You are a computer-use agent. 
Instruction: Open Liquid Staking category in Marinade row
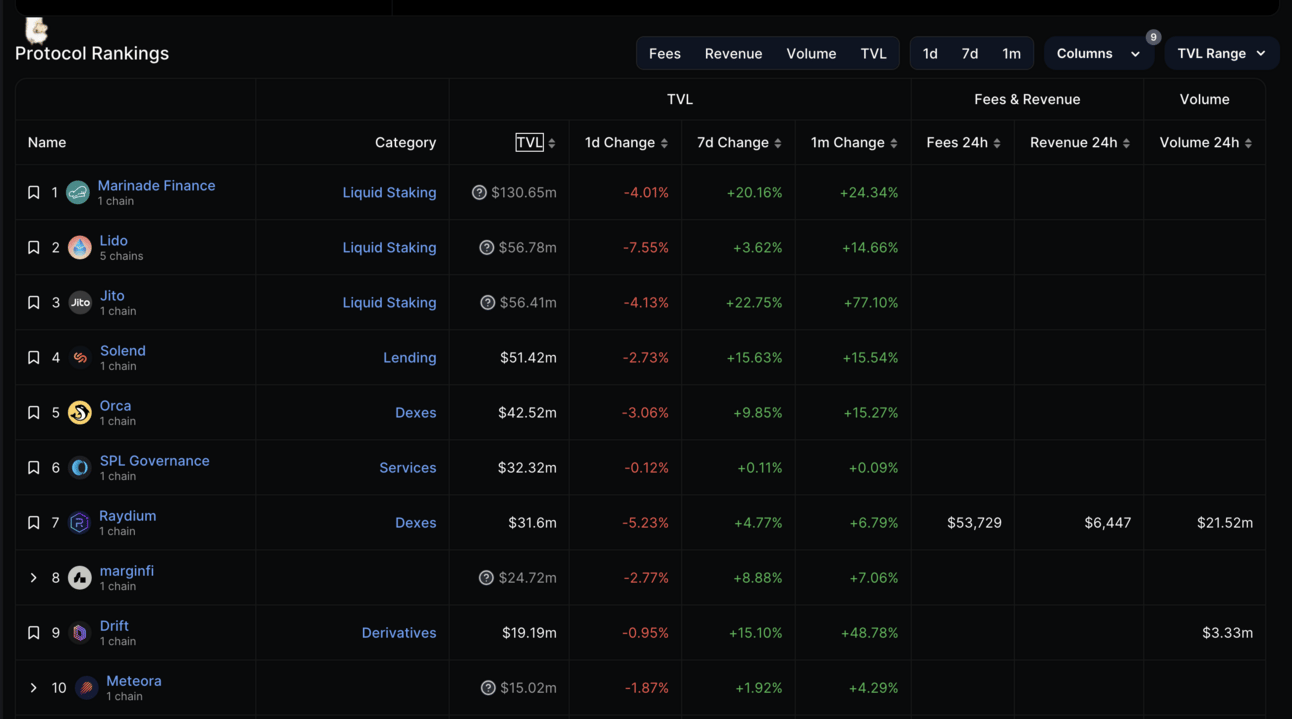389,192
